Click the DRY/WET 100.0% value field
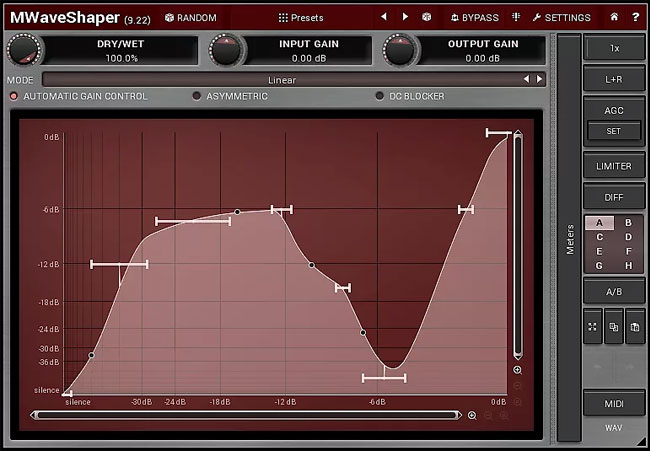The width and height of the screenshot is (650, 451). [x=121, y=50]
